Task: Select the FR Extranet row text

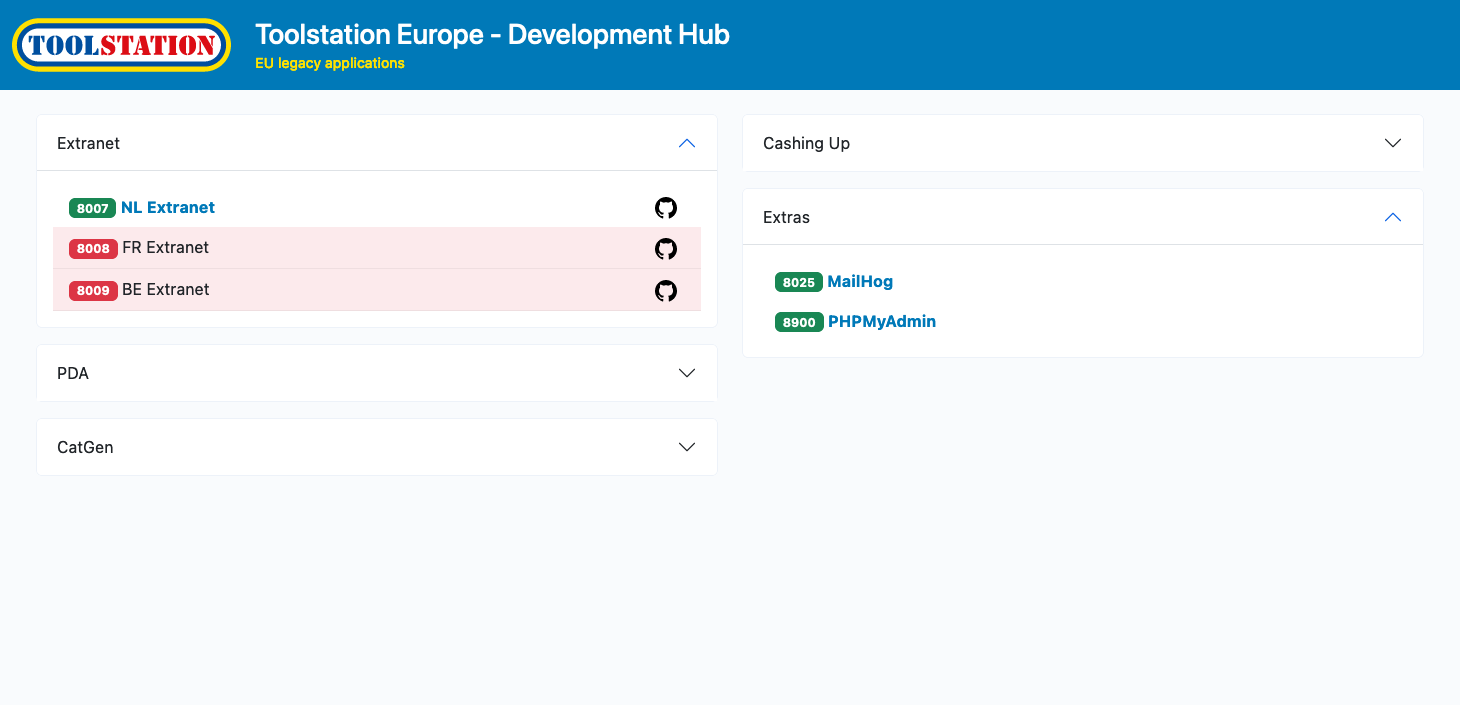Action: pyautogui.click(x=165, y=248)
